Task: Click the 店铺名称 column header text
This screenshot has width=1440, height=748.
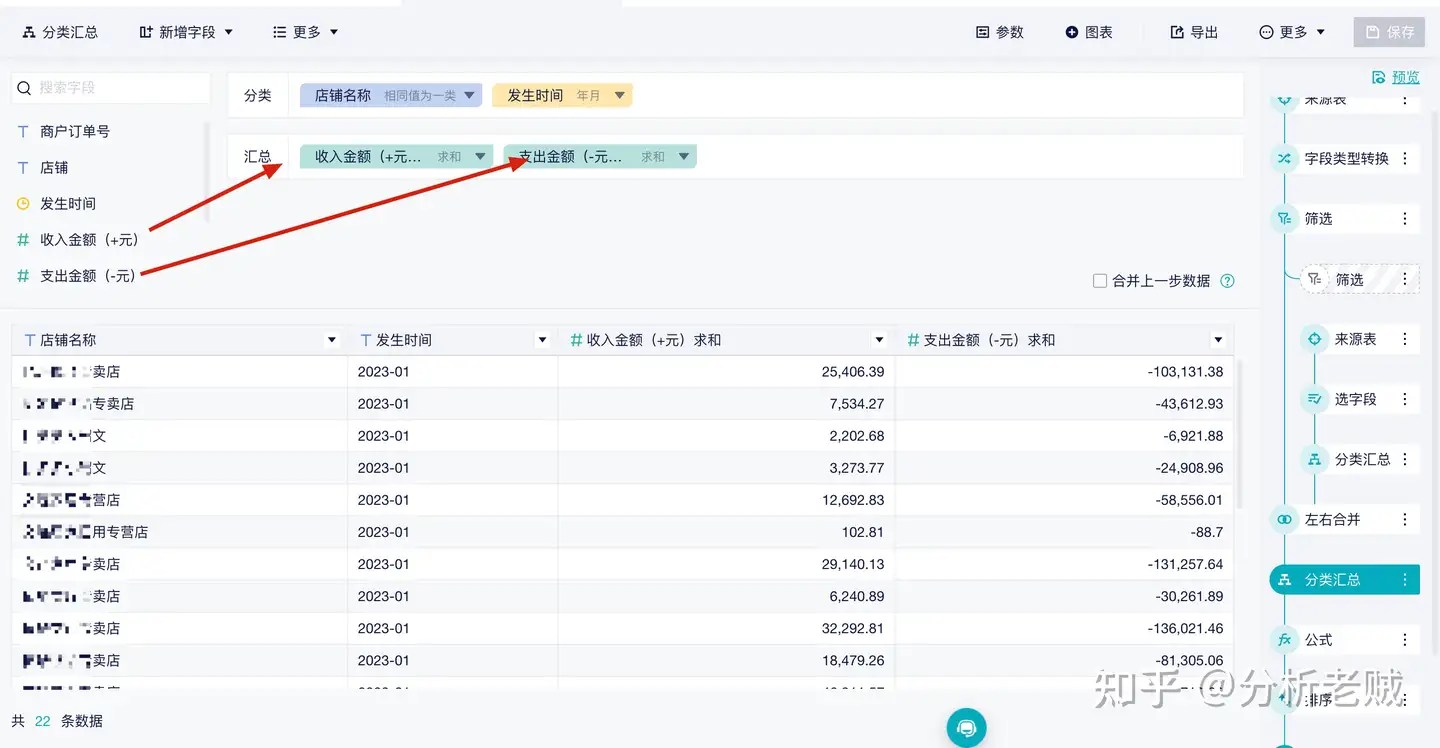Action: coord(68,340)
